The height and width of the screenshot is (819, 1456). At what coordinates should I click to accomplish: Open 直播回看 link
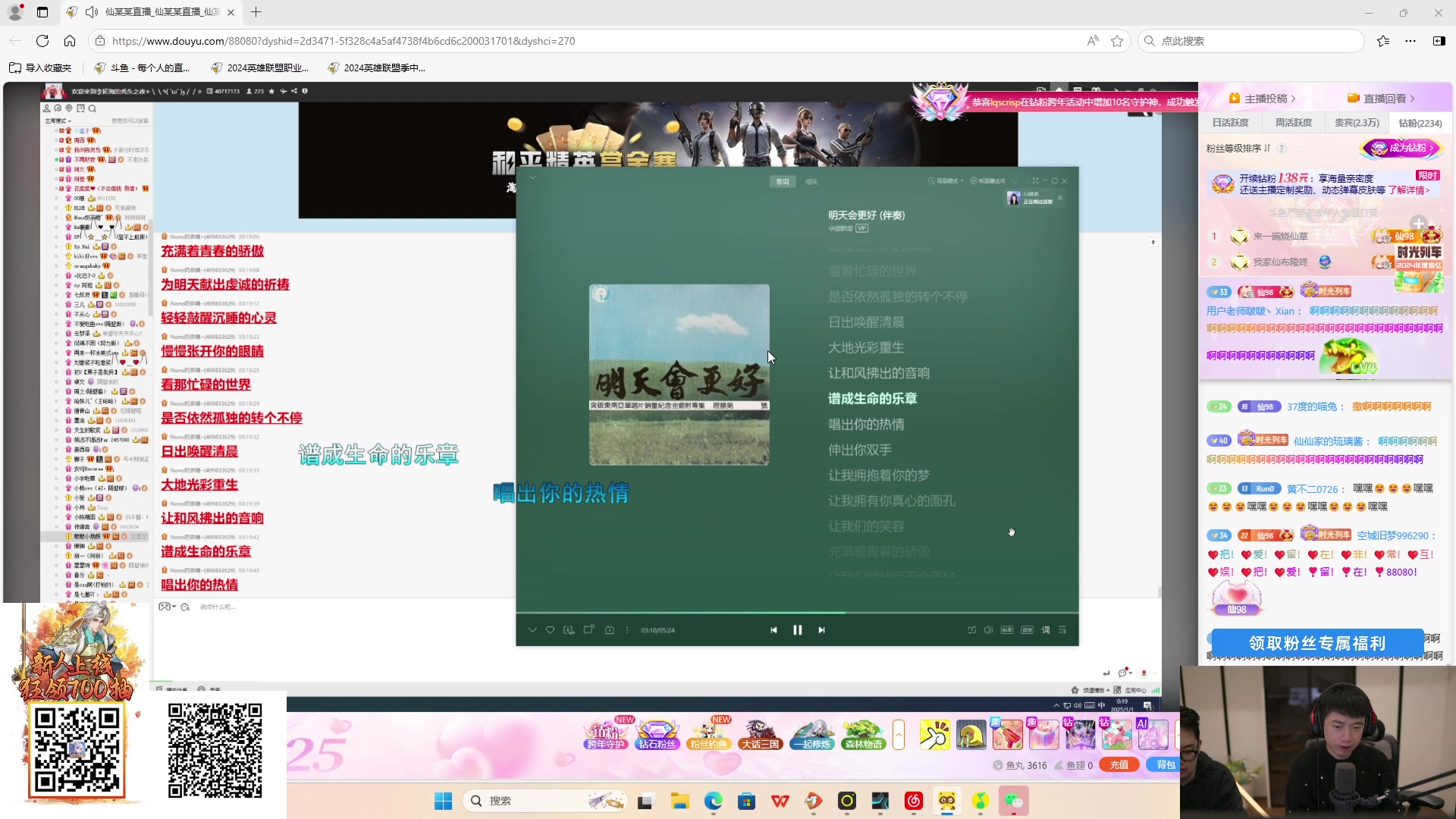[x=1381, y=99]
